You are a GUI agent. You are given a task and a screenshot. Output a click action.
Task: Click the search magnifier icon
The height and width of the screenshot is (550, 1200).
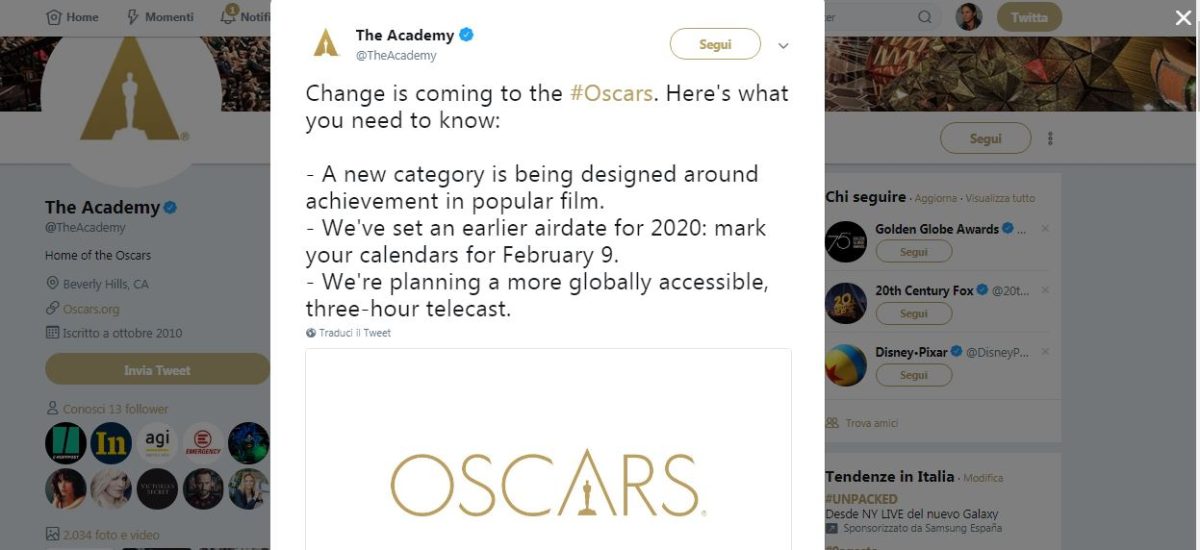click(x=925, y=17)
